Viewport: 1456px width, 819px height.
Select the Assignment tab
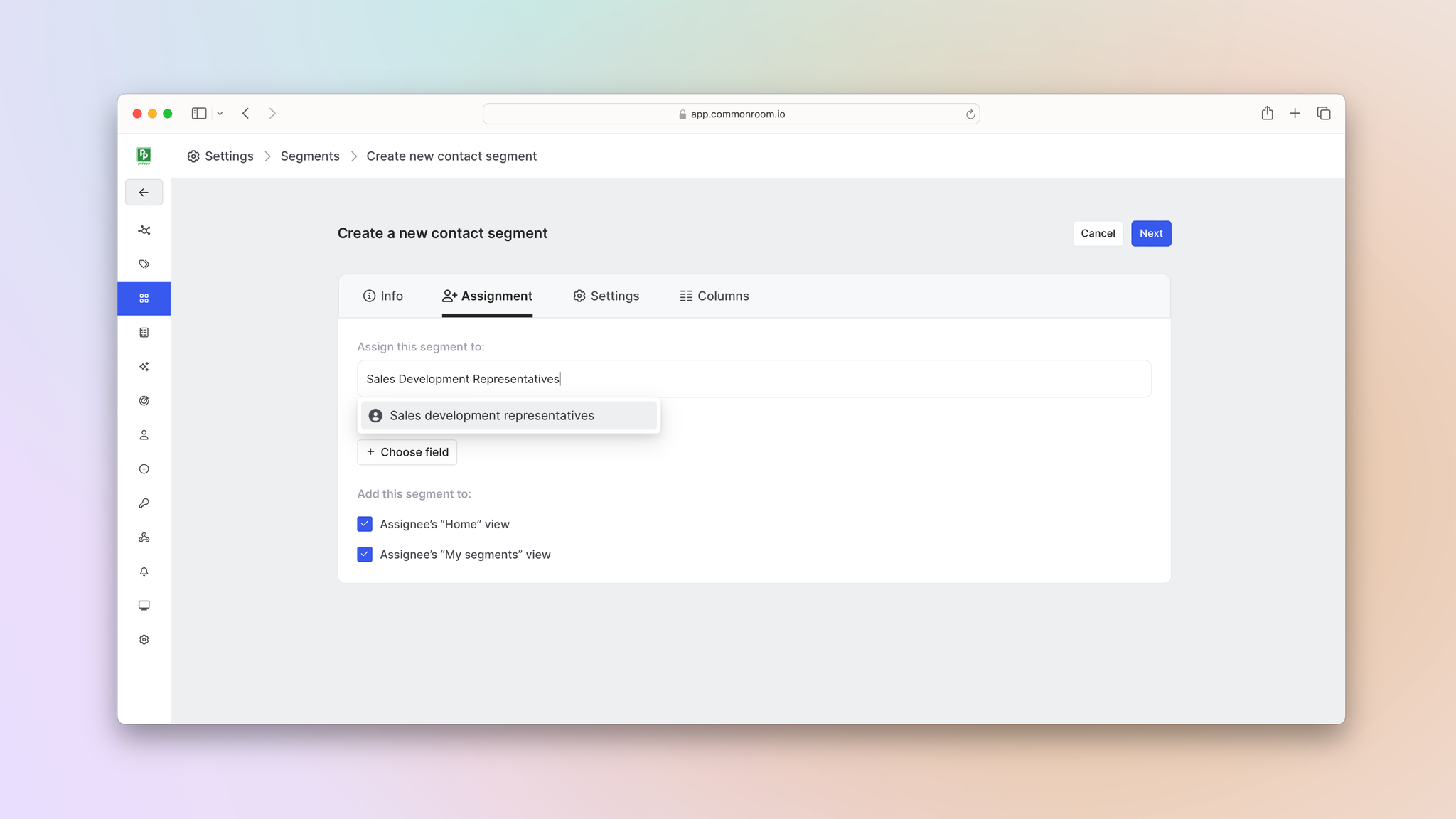(487, 296)
